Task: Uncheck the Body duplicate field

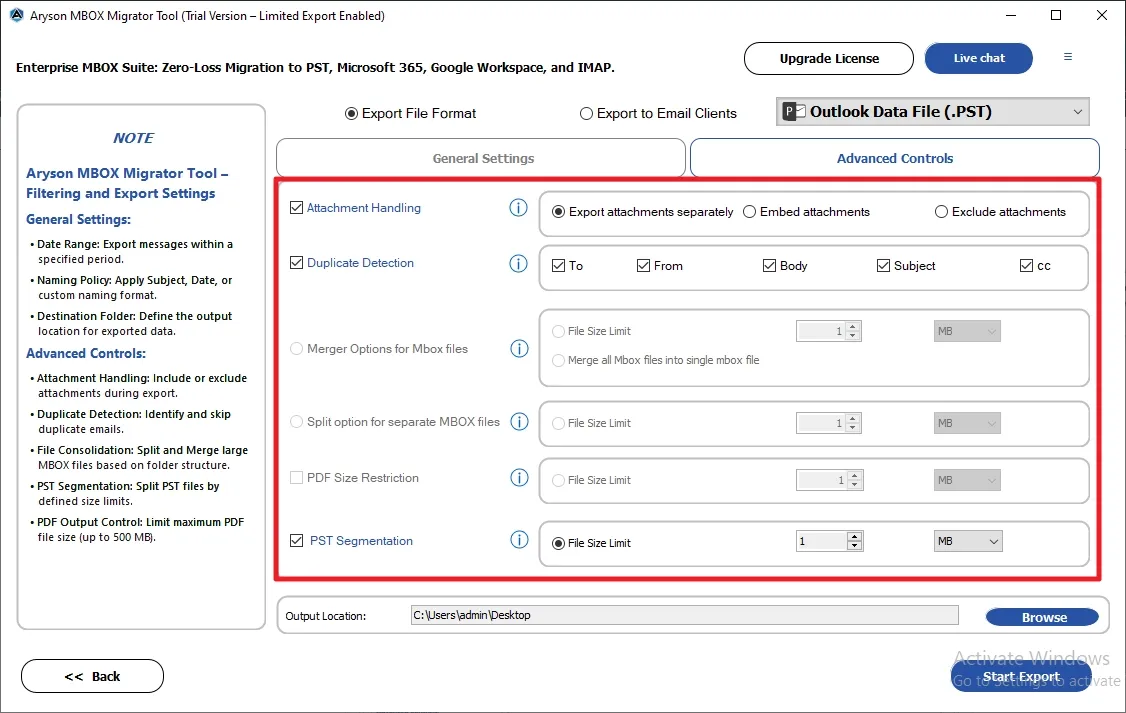Action: click(769, 266)
